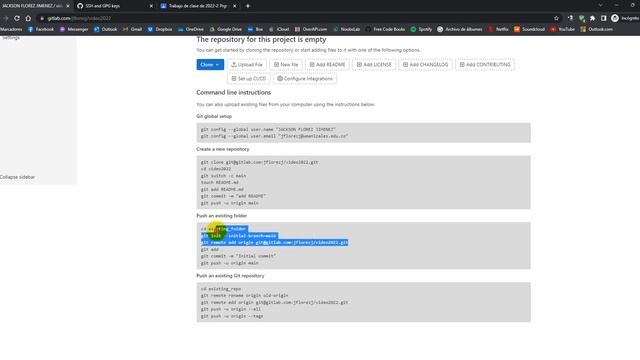Screen dimensions: 640x360
Task: Go forward in browser history
Action: pos(5,18)
